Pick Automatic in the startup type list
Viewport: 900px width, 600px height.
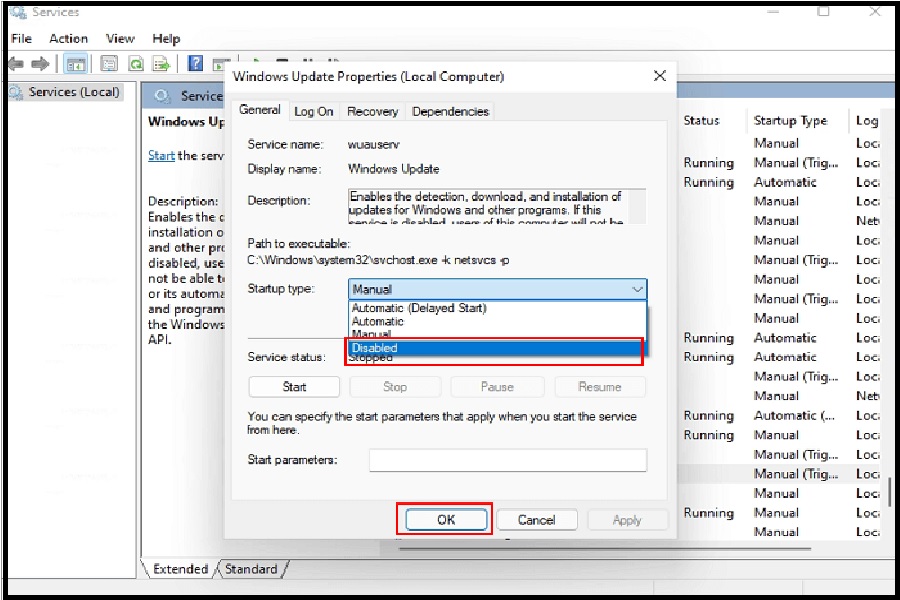pos(378,321)
